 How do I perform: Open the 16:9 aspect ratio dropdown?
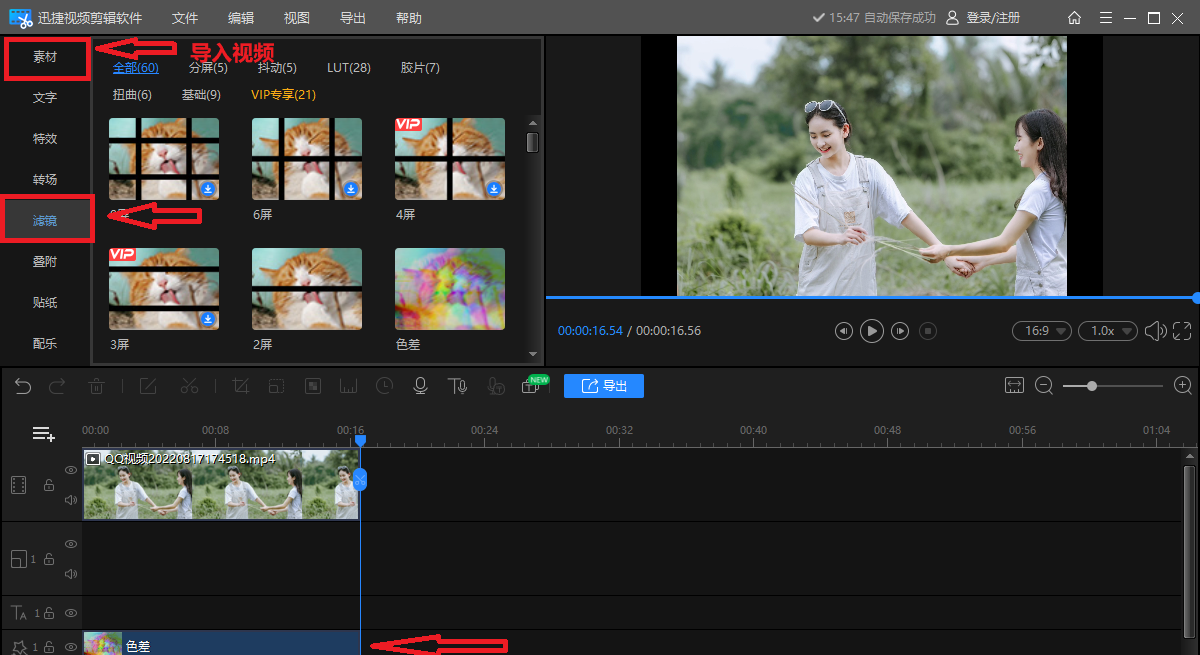(1041, 331)
